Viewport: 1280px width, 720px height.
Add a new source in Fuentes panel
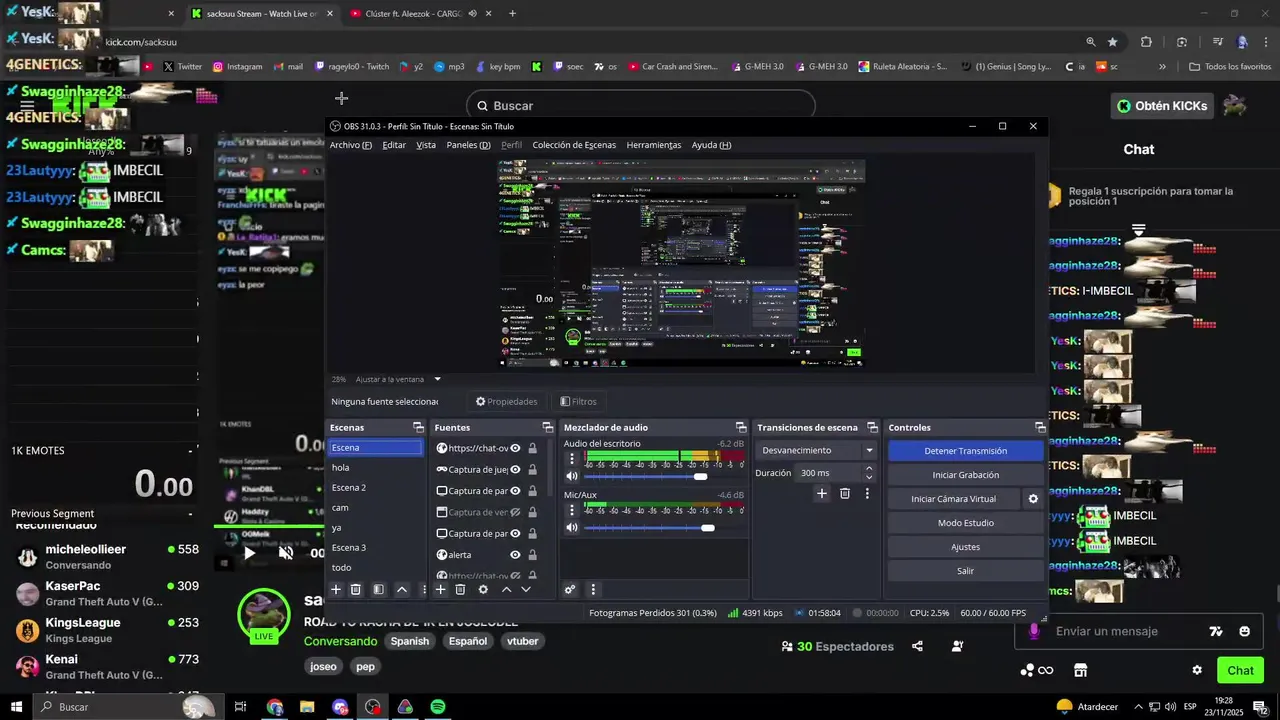click(440, 590)
